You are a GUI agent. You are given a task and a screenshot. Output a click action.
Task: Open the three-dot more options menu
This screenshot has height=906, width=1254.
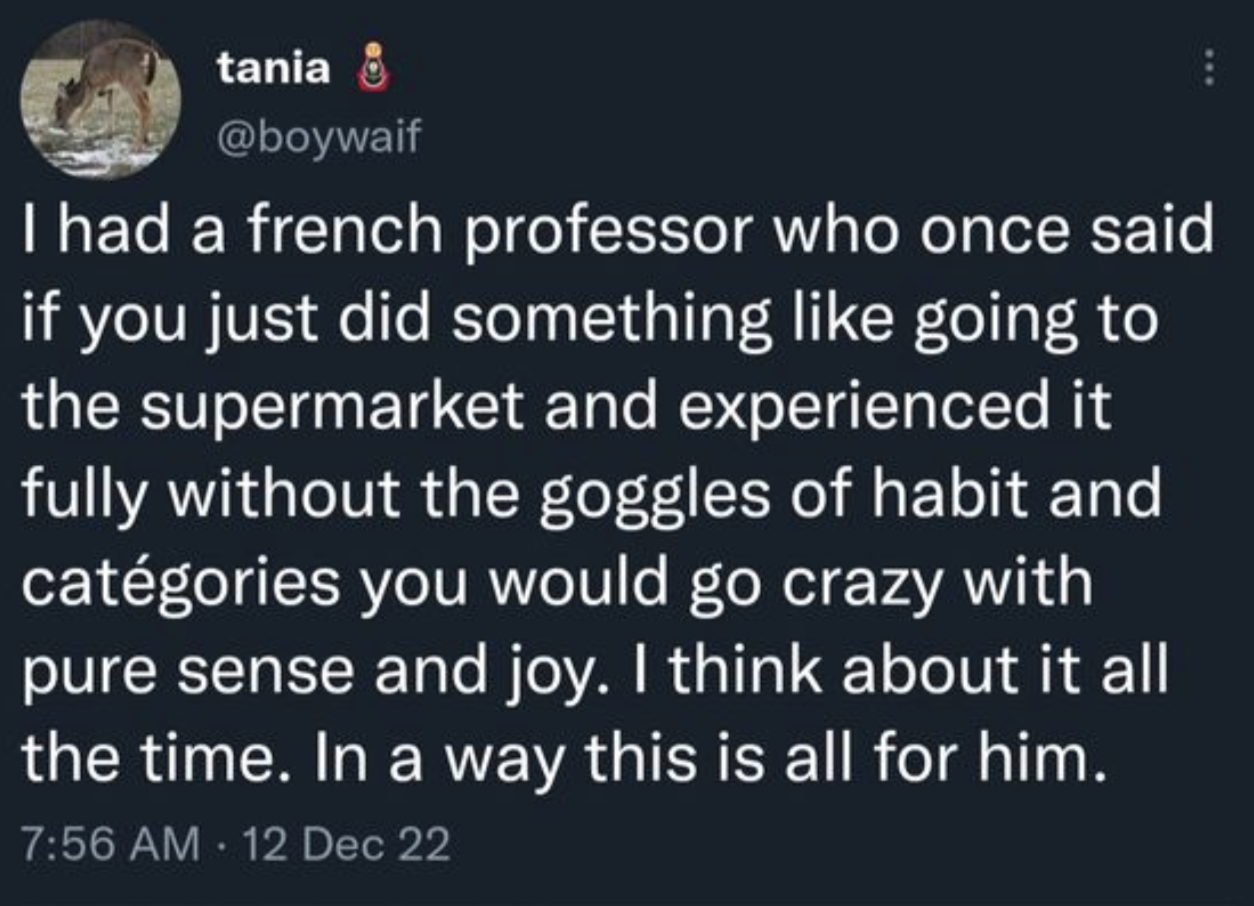1209,67
